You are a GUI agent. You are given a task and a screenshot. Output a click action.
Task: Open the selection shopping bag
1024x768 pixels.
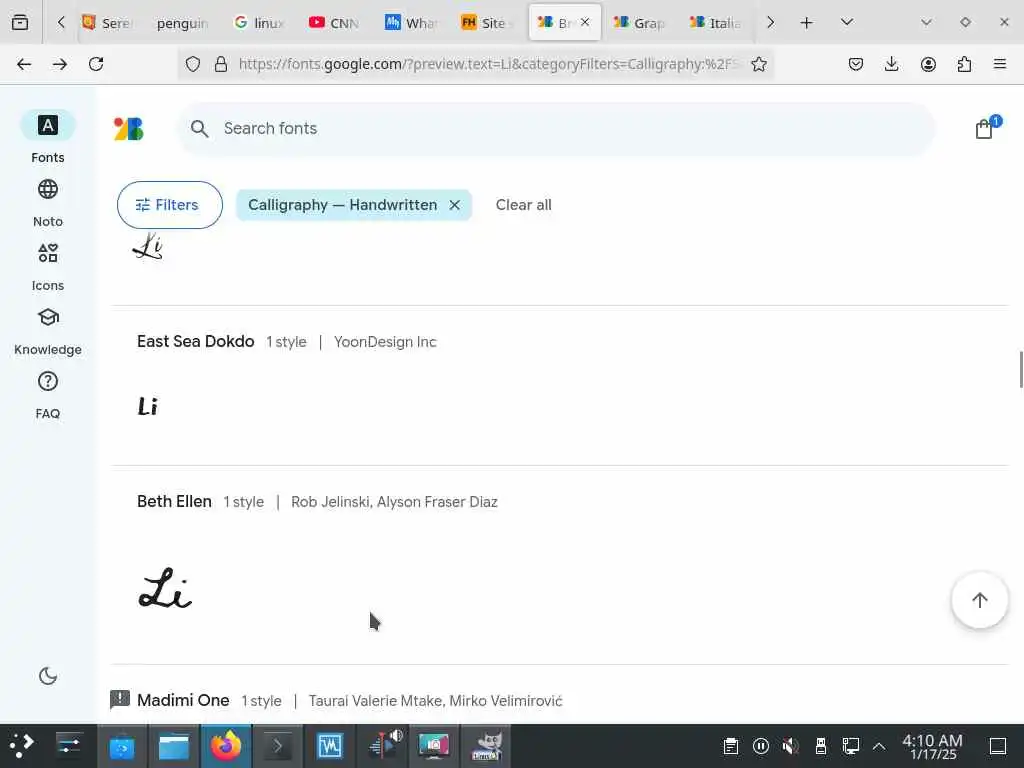(985, 129)
